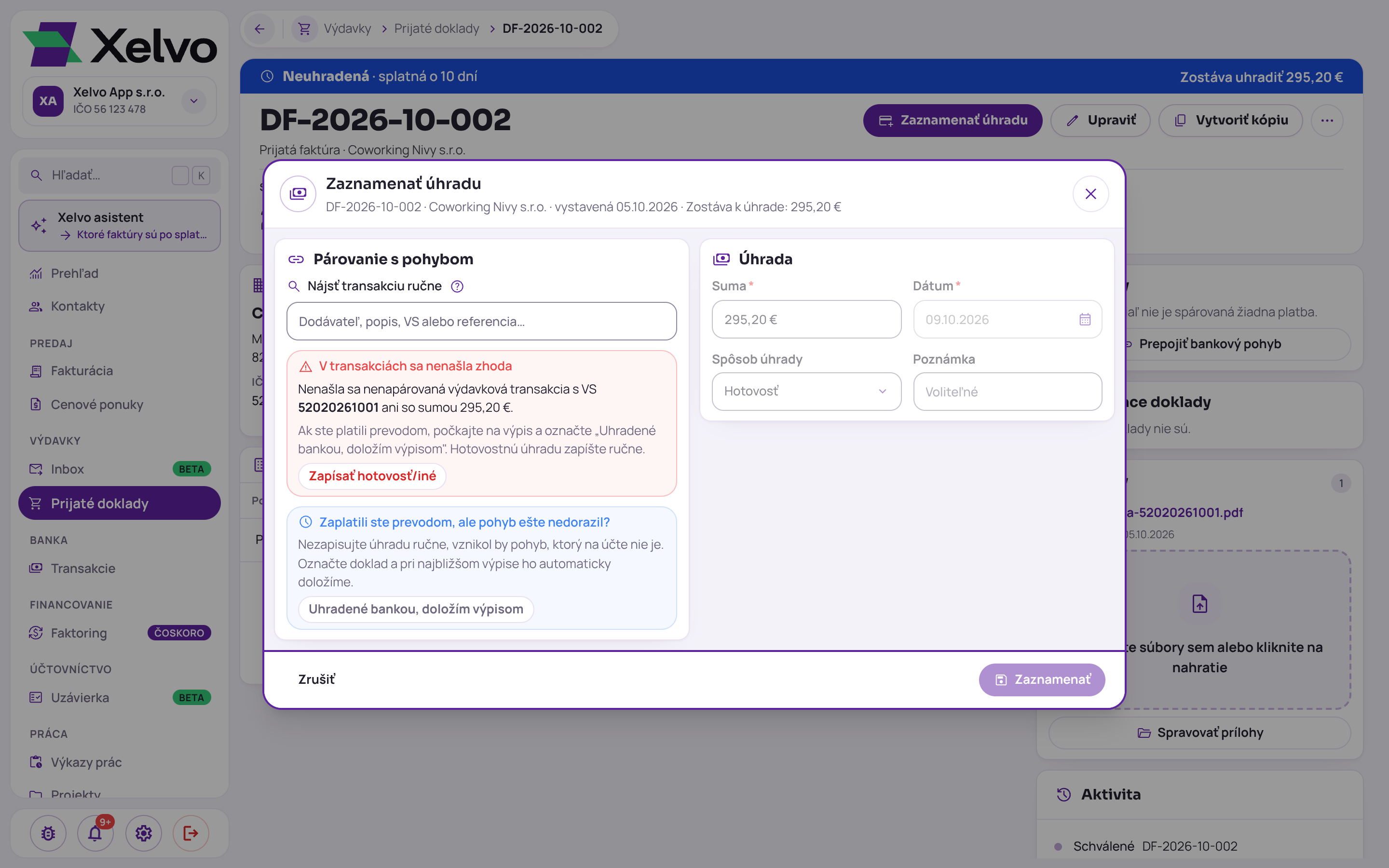
Task: Open Transakcie under Banka
Action: coord(120,569)
